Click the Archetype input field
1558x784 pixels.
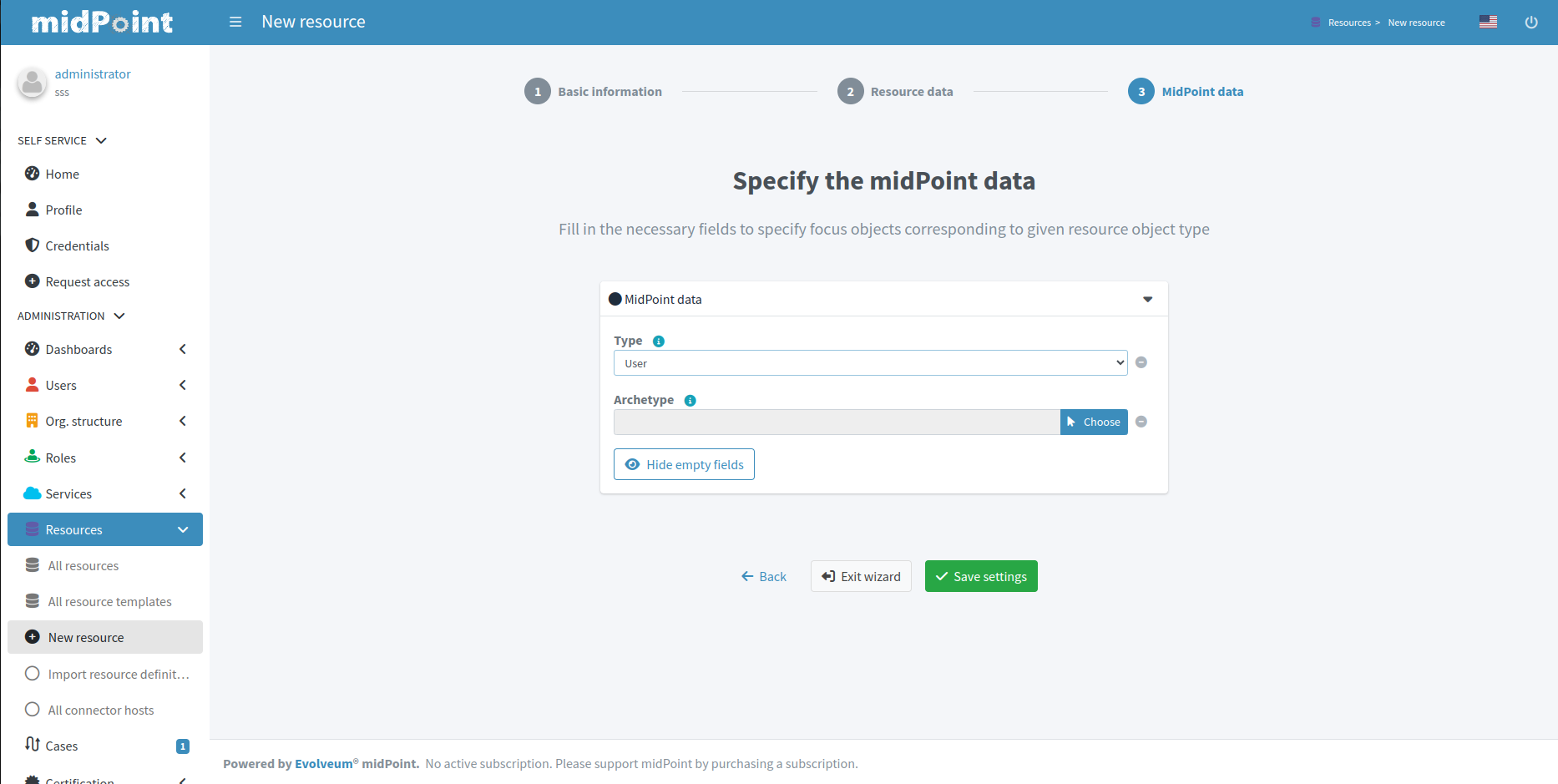pos(836,422)
